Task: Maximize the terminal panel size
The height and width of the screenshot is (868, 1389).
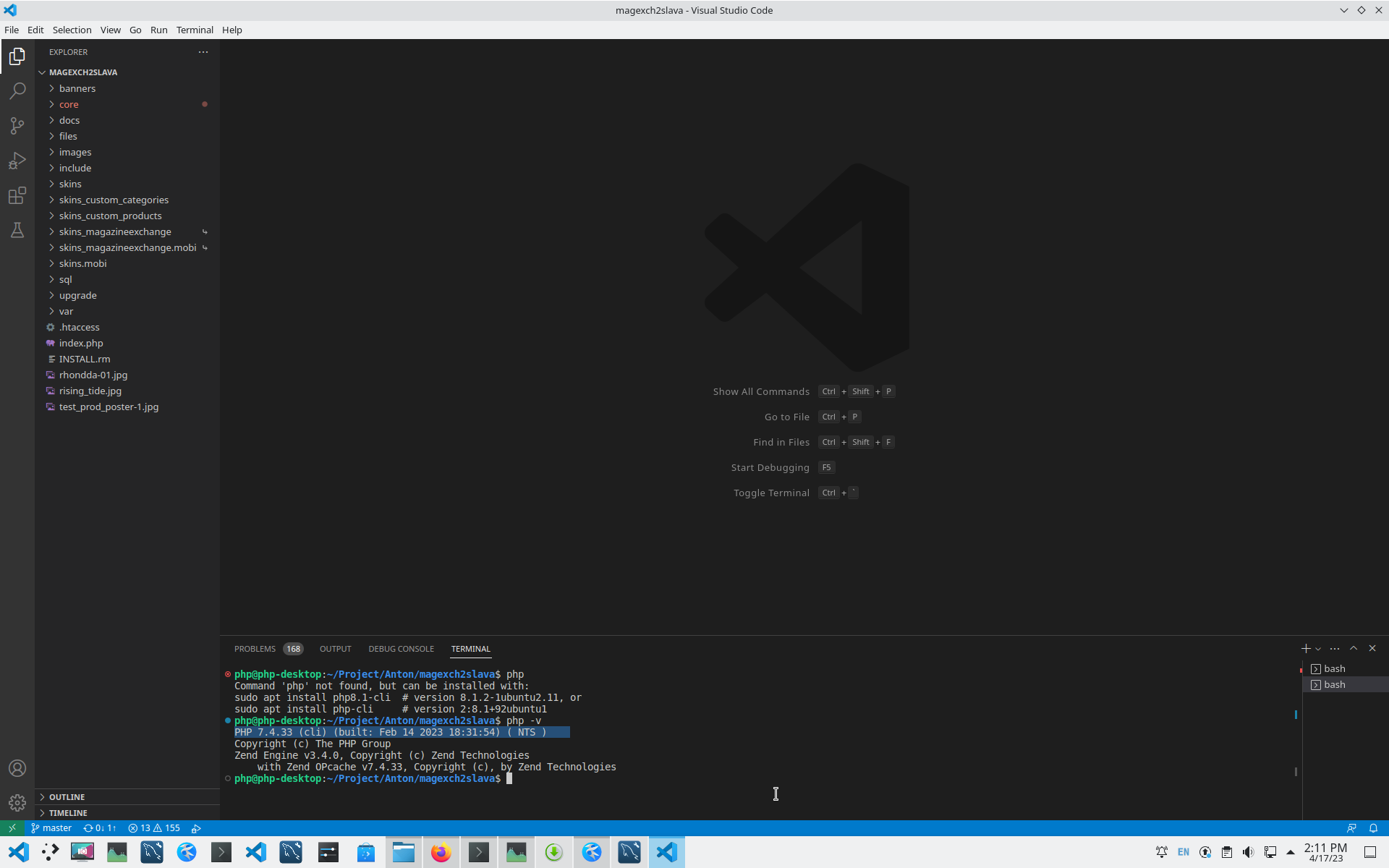Action: [1354, 649]
